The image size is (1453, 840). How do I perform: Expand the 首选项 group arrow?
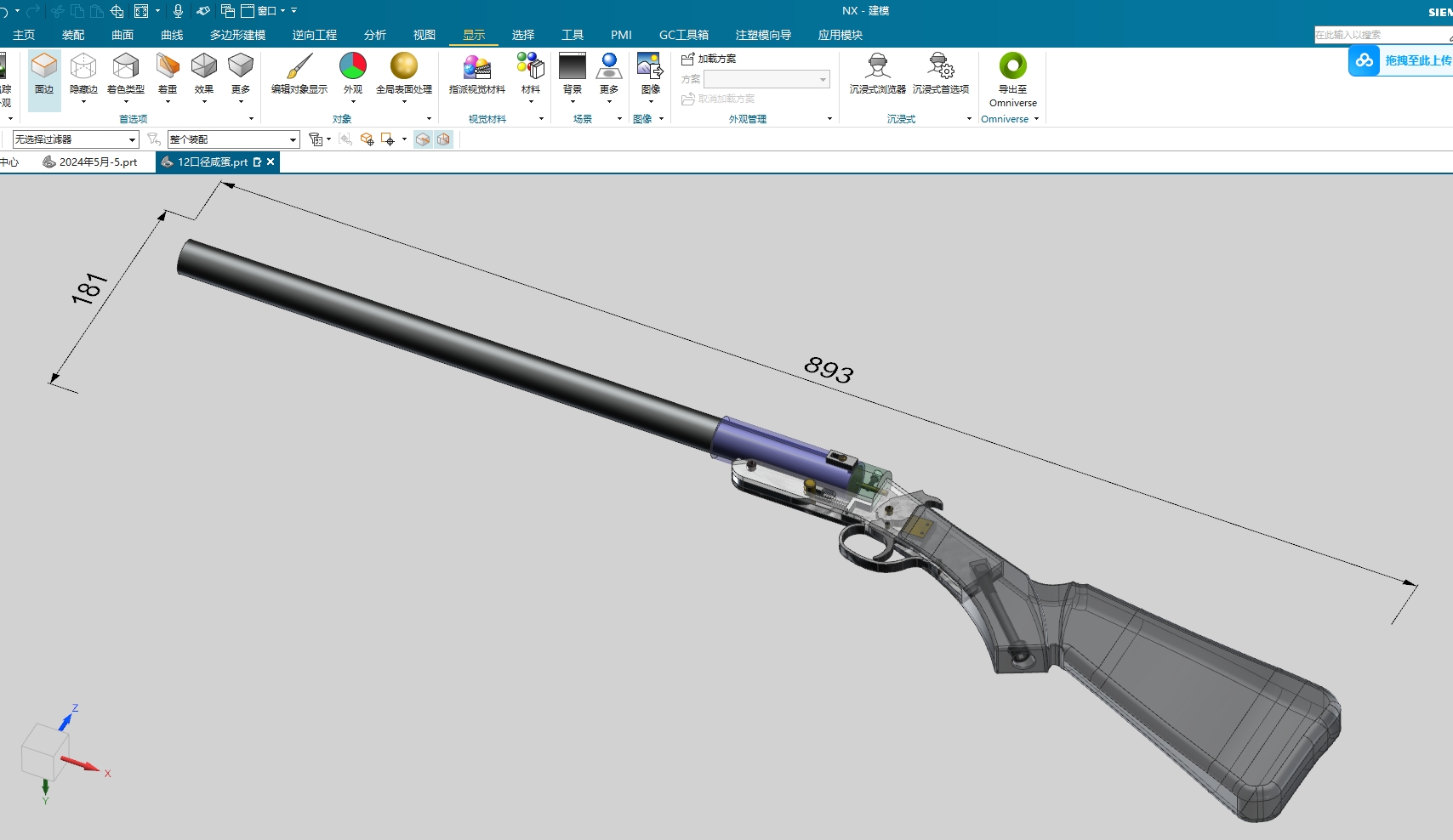(251, 119)
